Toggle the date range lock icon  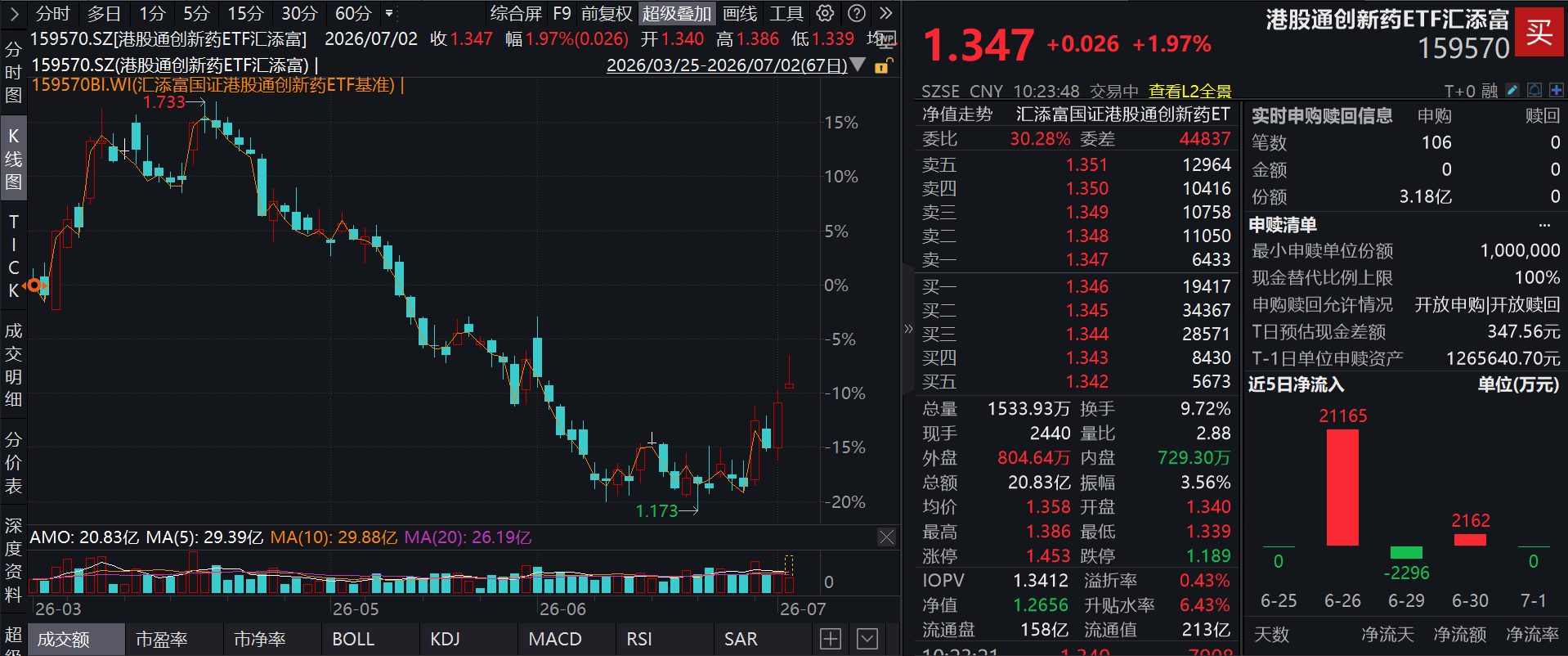[x=884, y=65]
